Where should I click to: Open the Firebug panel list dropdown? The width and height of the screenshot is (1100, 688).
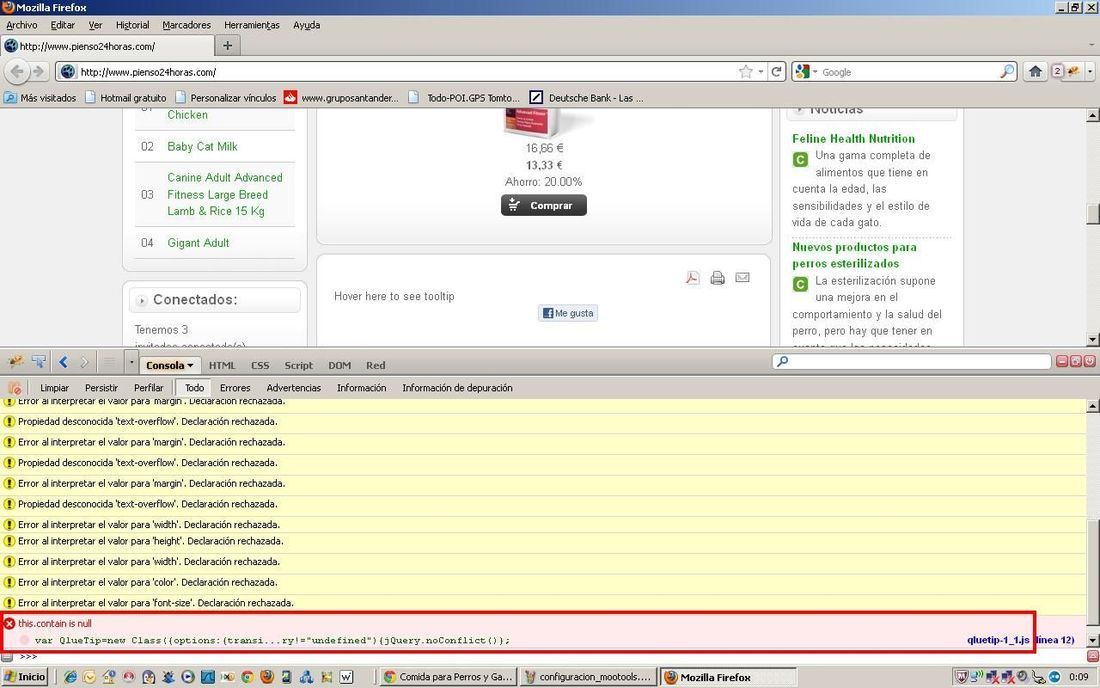tap(131, 363)
